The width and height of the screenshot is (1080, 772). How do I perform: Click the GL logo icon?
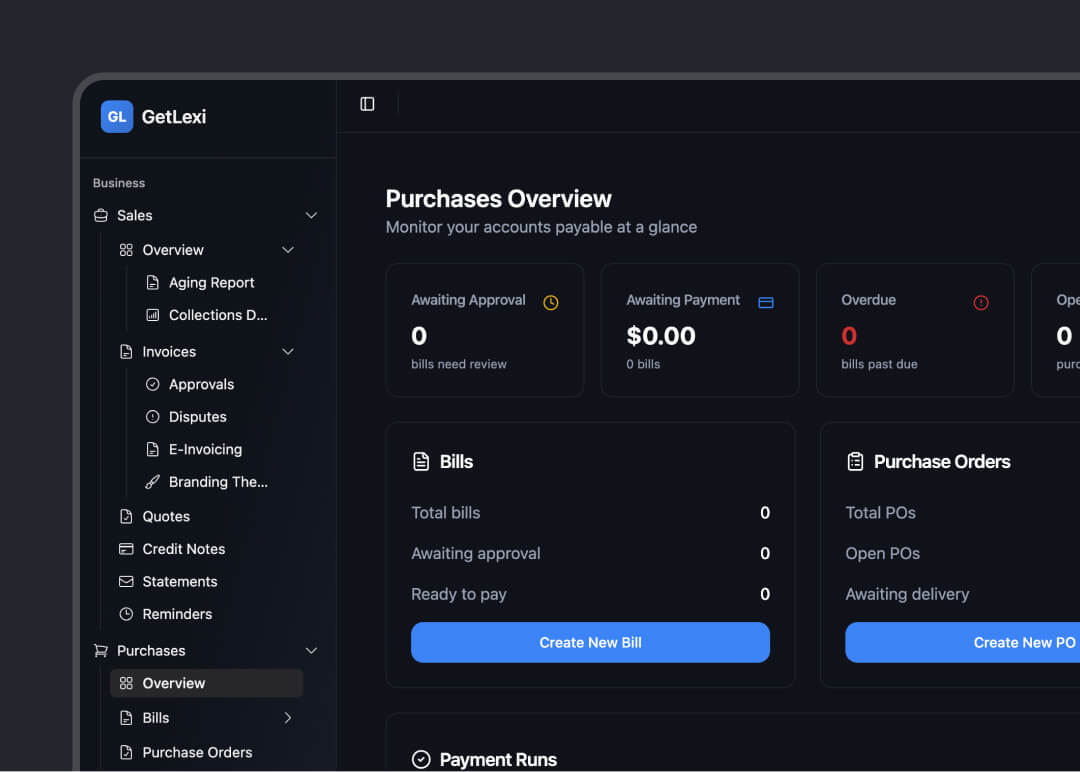coord(117,117)
